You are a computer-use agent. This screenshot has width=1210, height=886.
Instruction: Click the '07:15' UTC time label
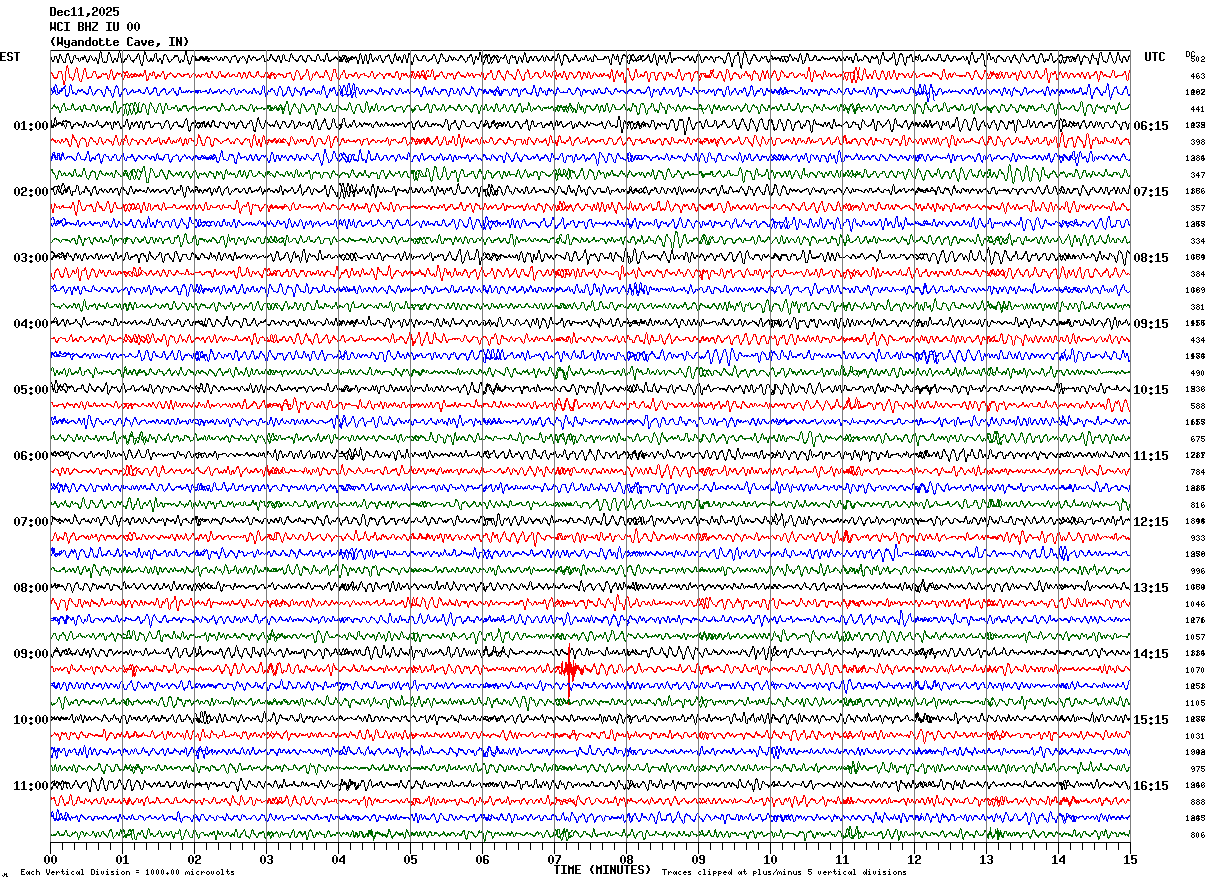[1151, 192]
